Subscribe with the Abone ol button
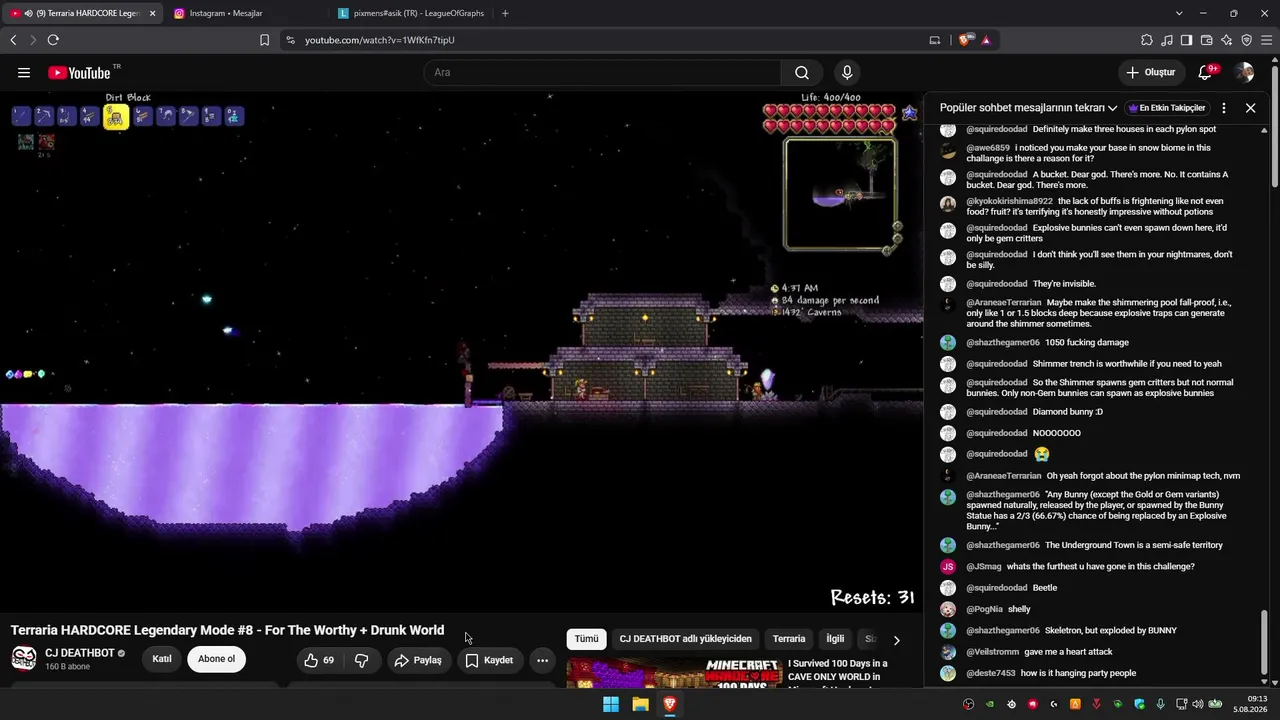 point(216,660)
